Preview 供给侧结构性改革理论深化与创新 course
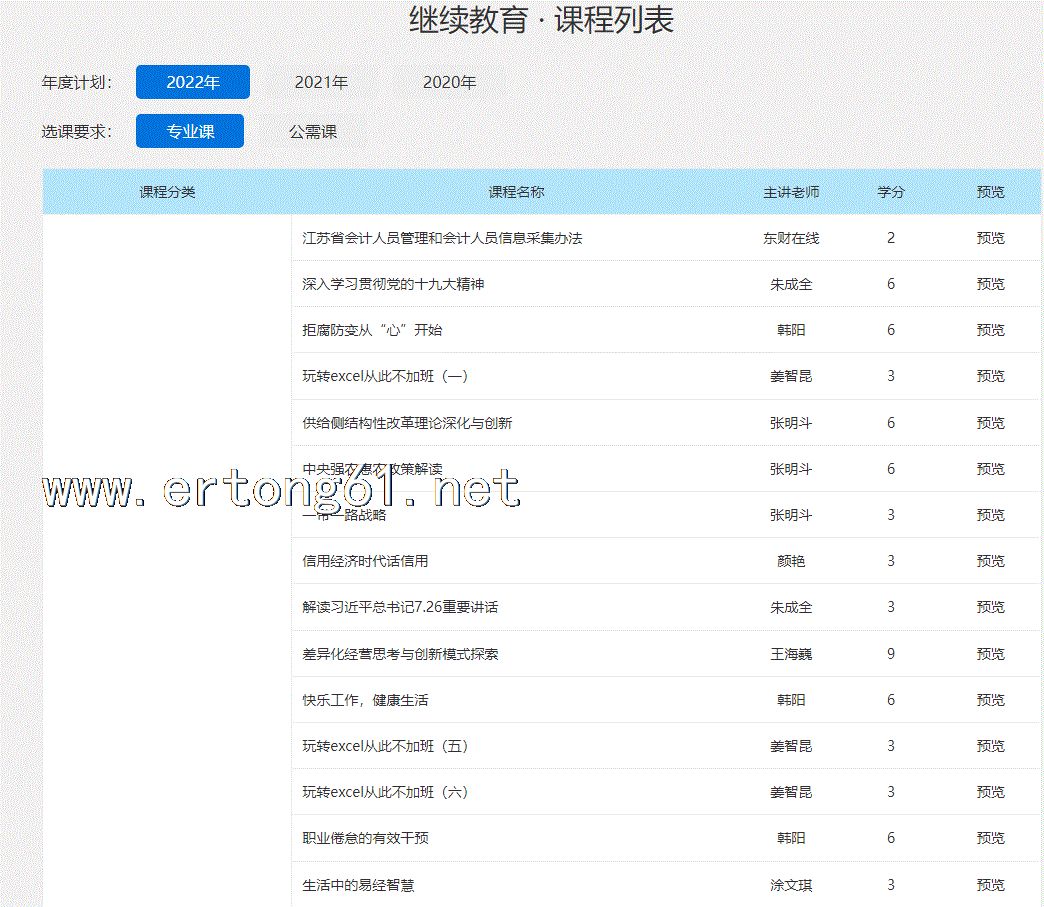1044x907 pixels. [x=990, y=423]
